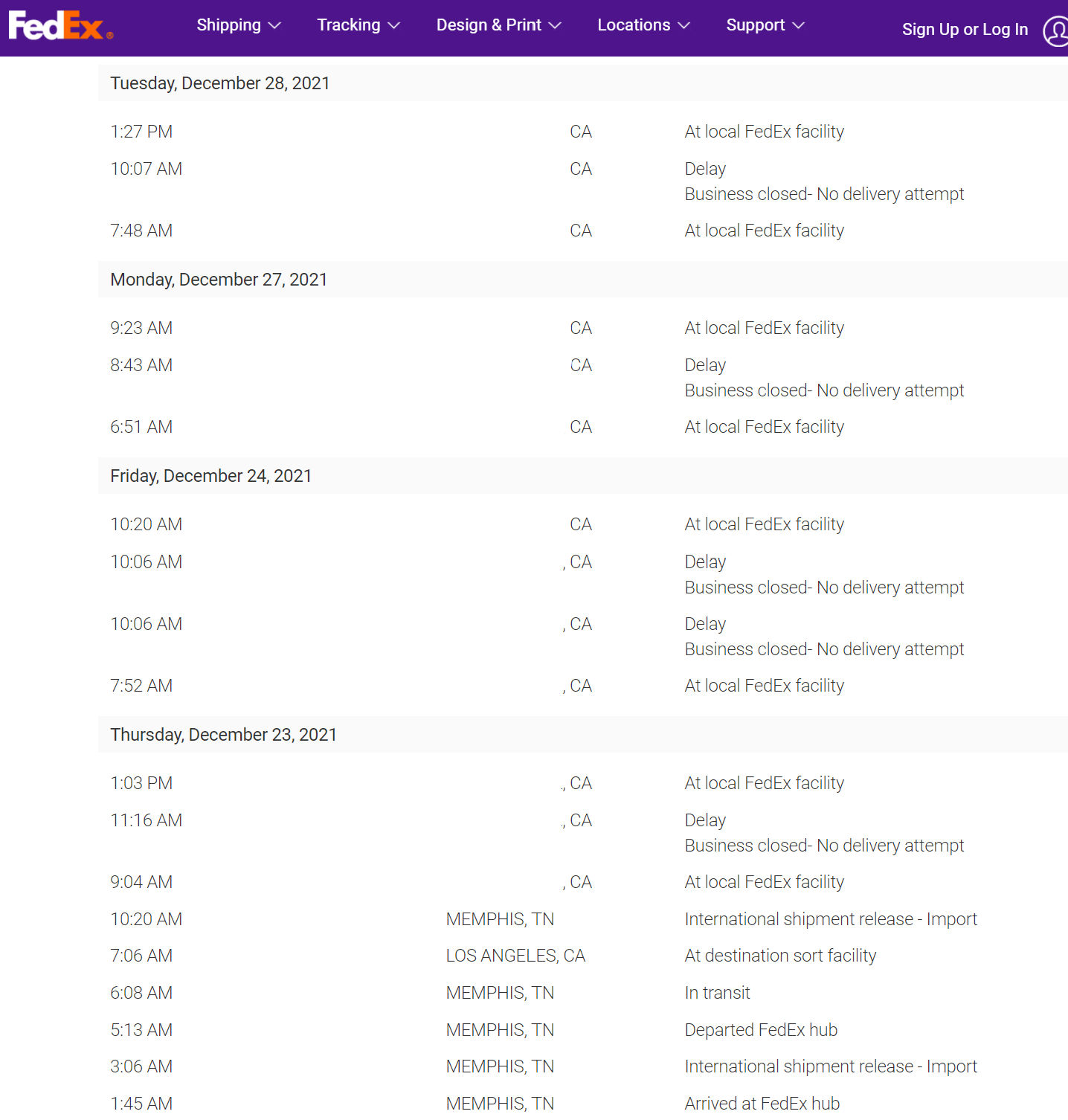Select the Tuesday December 28 header row
This screenshot has width=1068, height=1120.
[220, 83]
